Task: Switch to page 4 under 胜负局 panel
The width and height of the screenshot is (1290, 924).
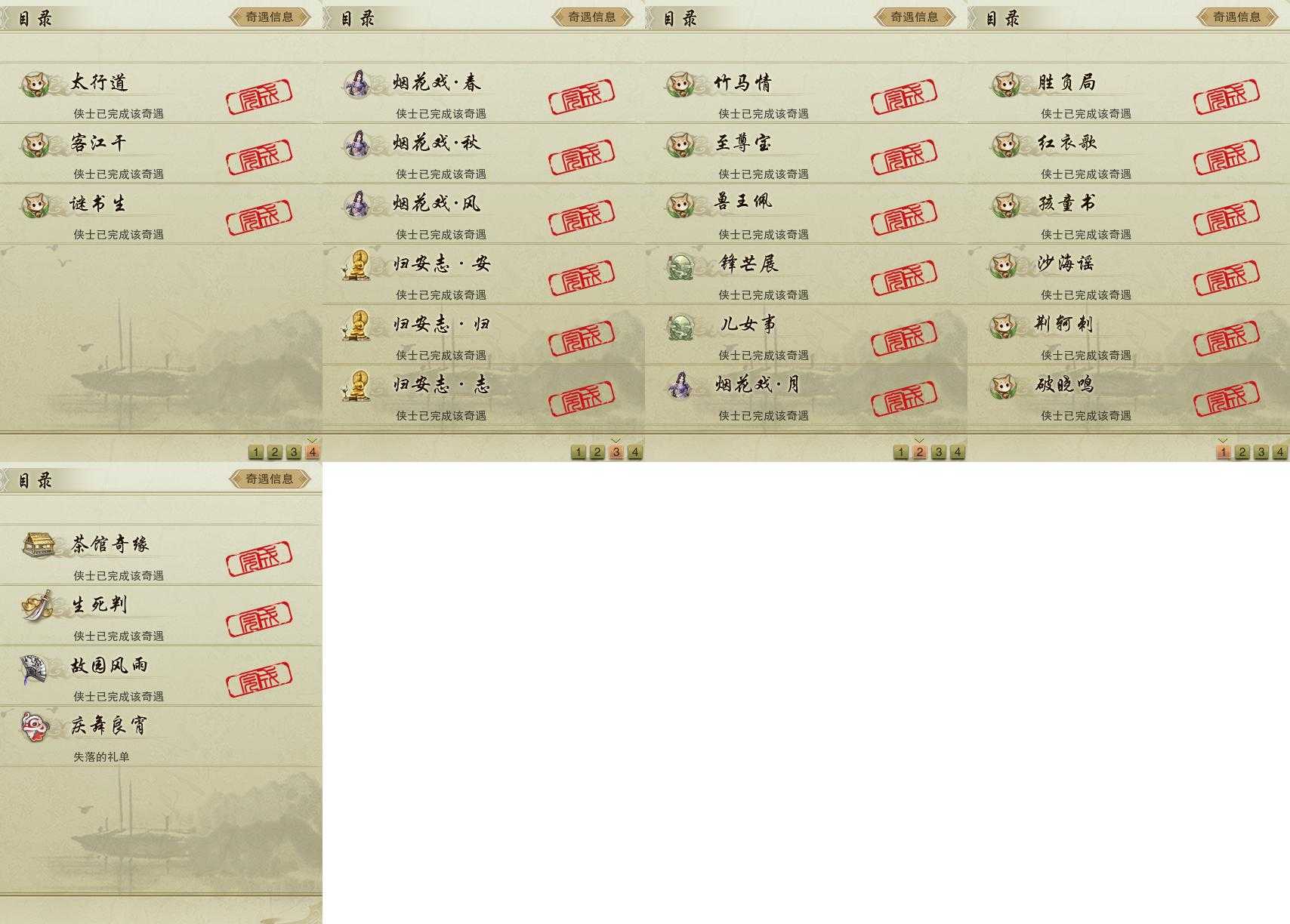Action: 1279,452
